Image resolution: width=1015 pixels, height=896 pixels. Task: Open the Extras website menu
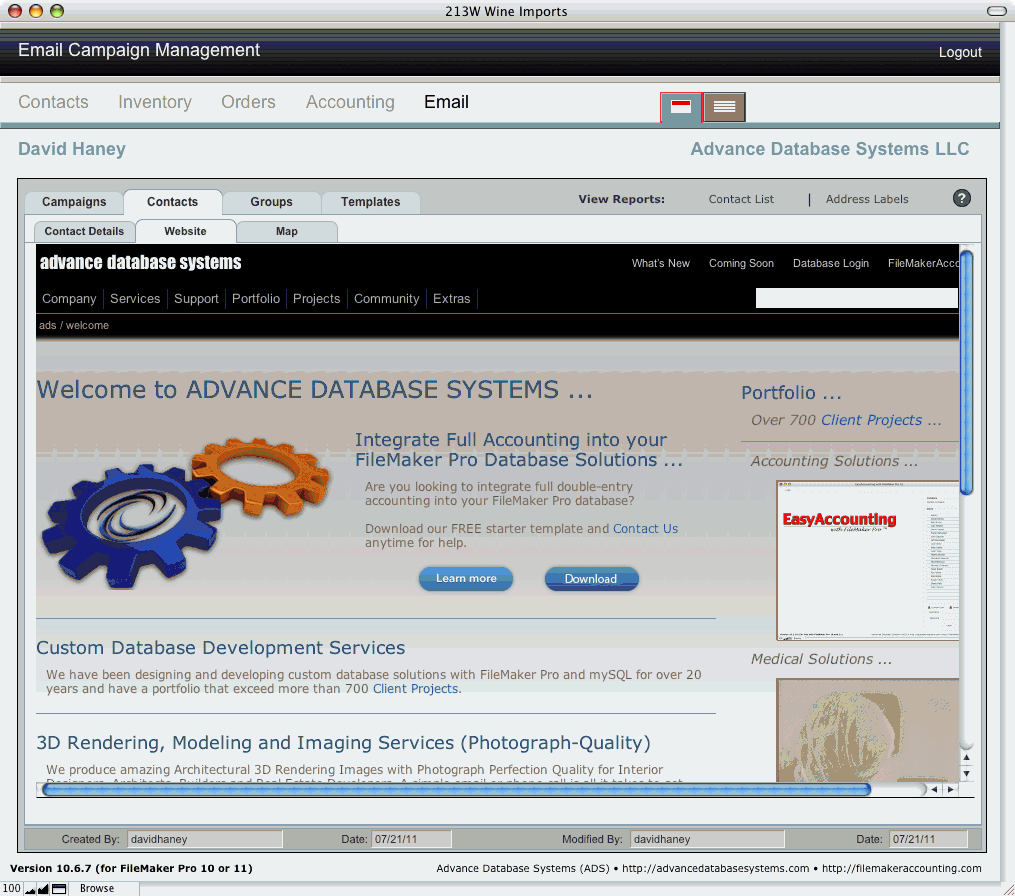451,298
